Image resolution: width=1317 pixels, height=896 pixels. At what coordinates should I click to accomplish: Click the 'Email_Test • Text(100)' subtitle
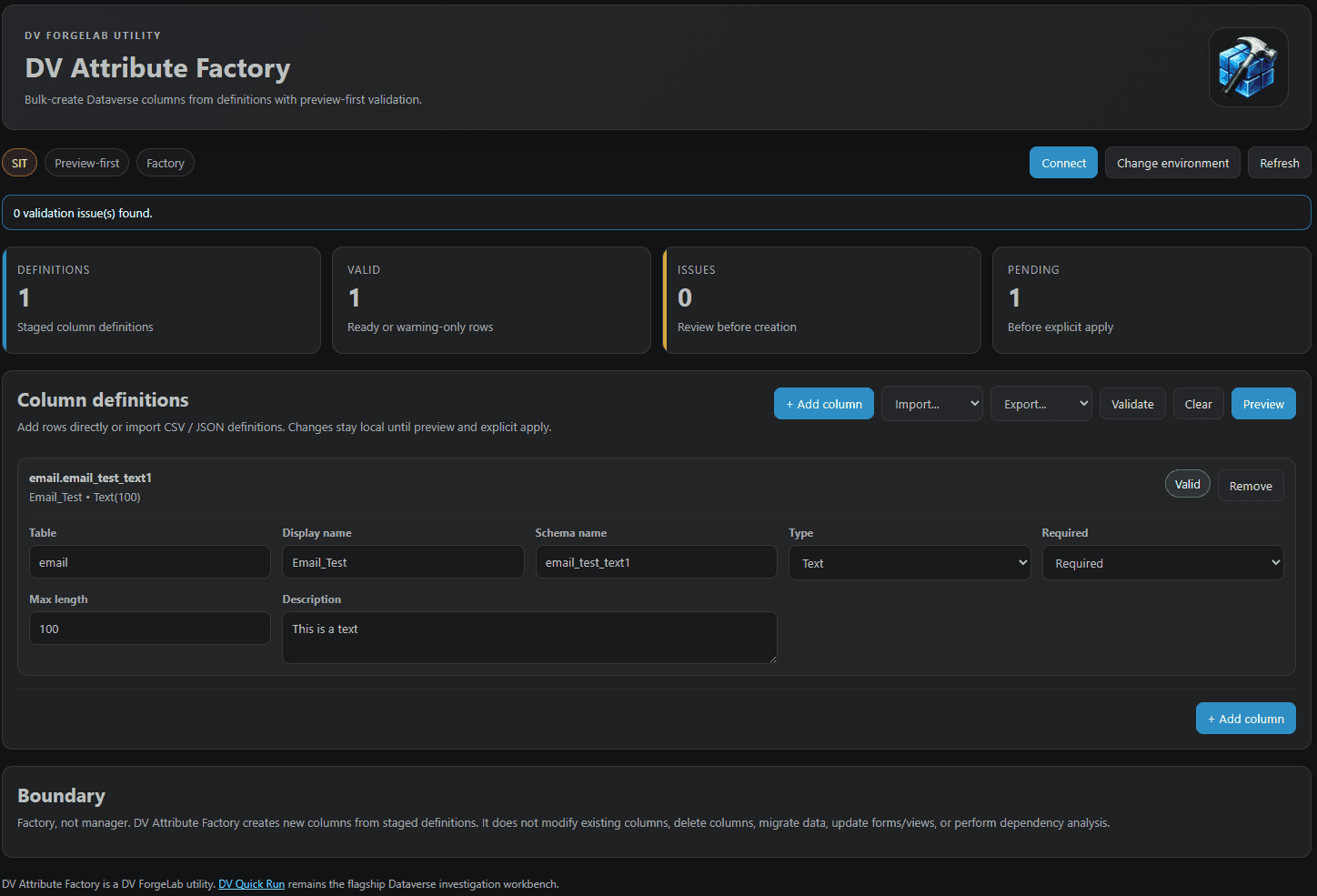[85, 497]
